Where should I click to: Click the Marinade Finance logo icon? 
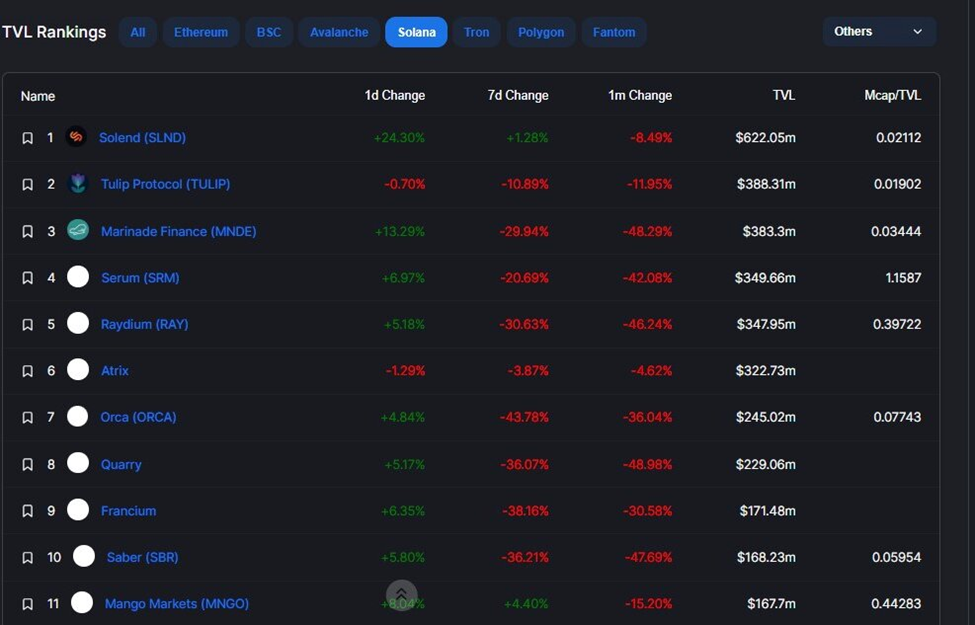point(78,230)
